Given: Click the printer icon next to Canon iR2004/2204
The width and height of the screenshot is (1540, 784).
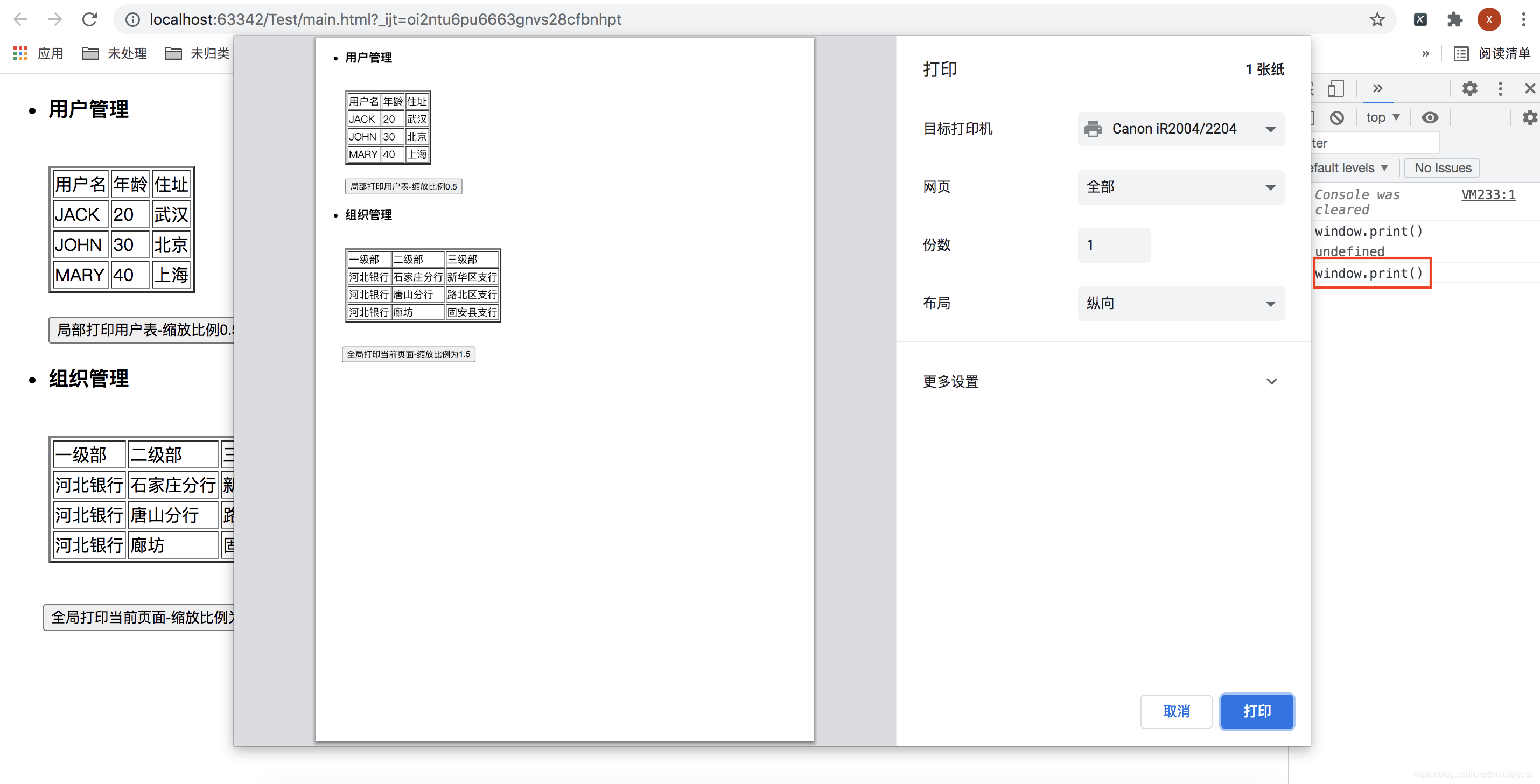Looking at the screenshot, I should (1092, 128).
